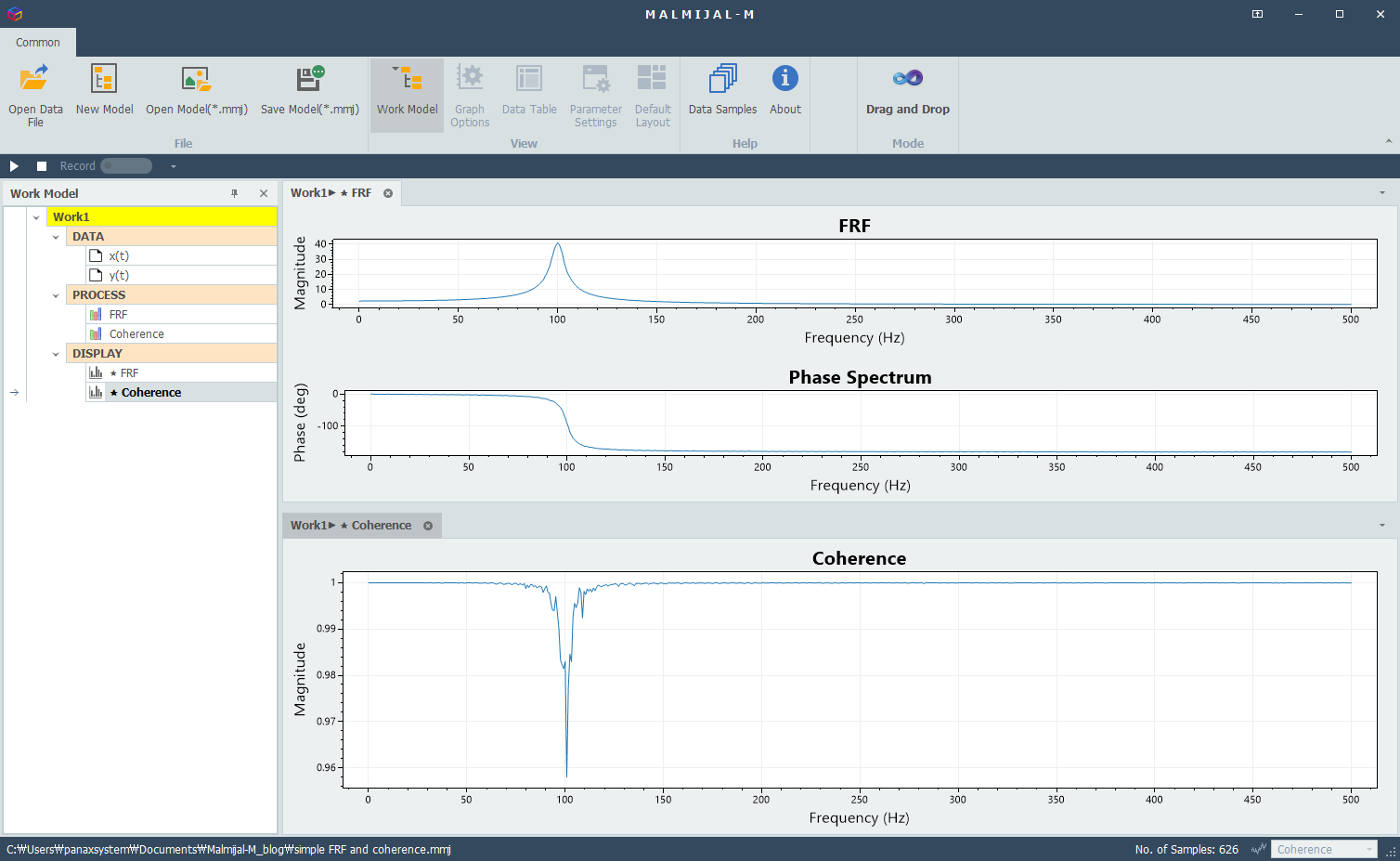1400x861 pixels.
Task: Click the file path in status bar
Action: tap(228, 849)
